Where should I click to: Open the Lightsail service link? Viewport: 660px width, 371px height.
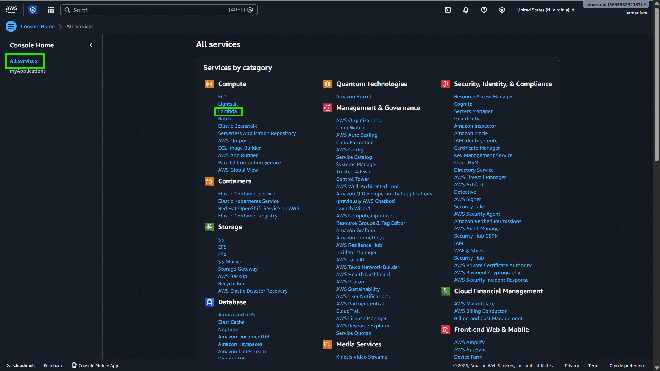[x=228, y=104]
